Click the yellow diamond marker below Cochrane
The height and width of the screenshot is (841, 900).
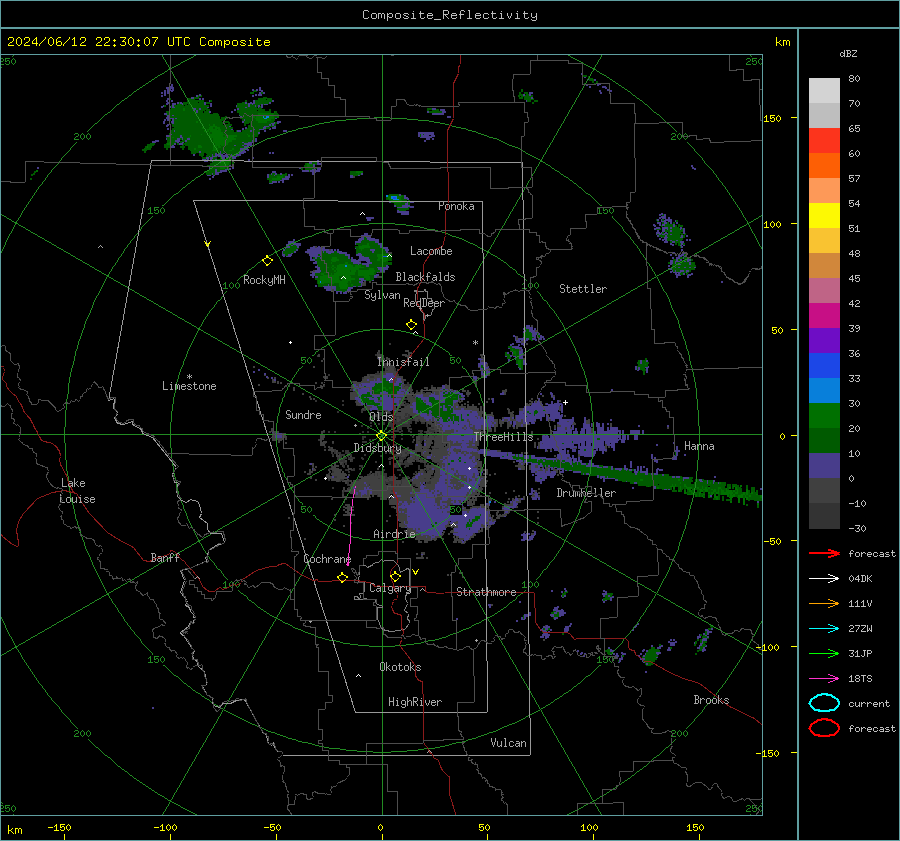342,578
